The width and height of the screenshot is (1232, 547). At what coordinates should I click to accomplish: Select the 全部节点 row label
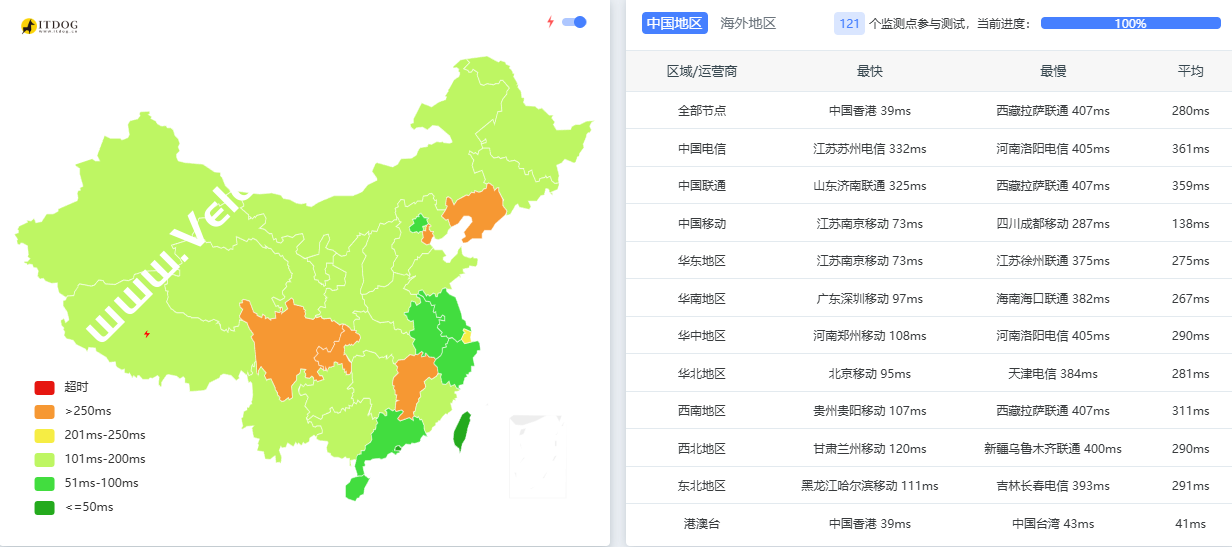702,110
